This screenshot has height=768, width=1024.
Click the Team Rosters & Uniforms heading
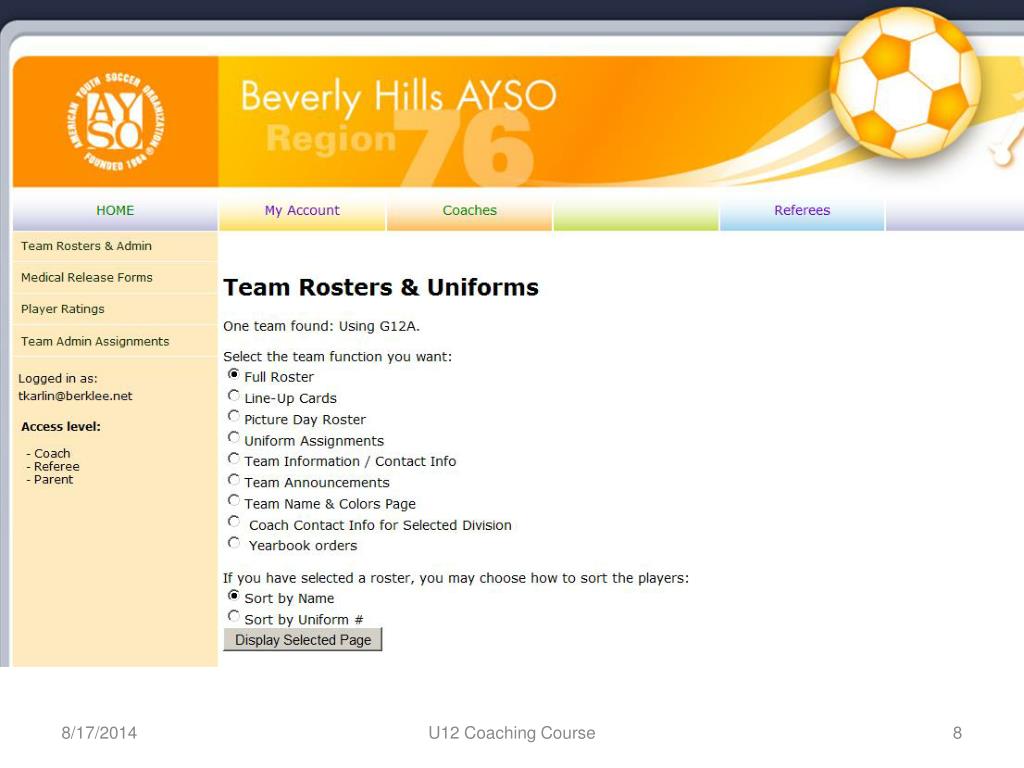(381, 287)
